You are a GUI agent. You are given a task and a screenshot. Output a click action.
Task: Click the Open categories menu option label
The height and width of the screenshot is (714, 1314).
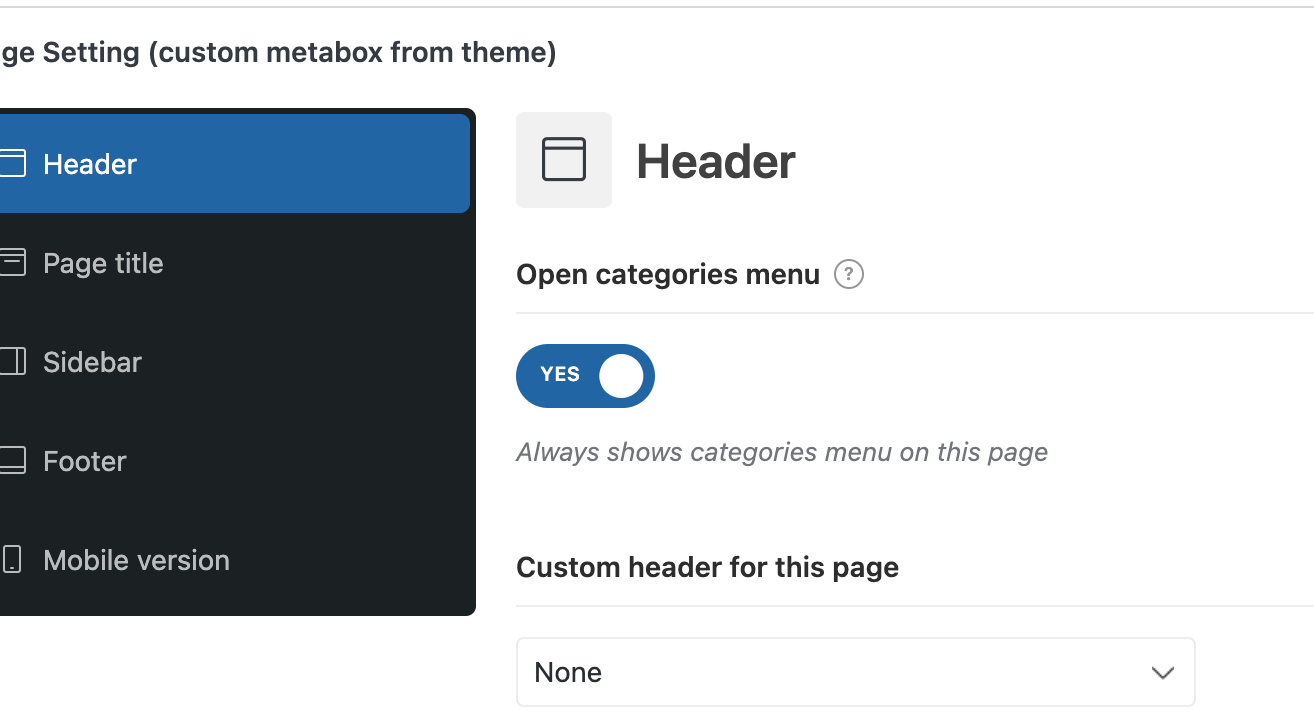click(668, 274)
